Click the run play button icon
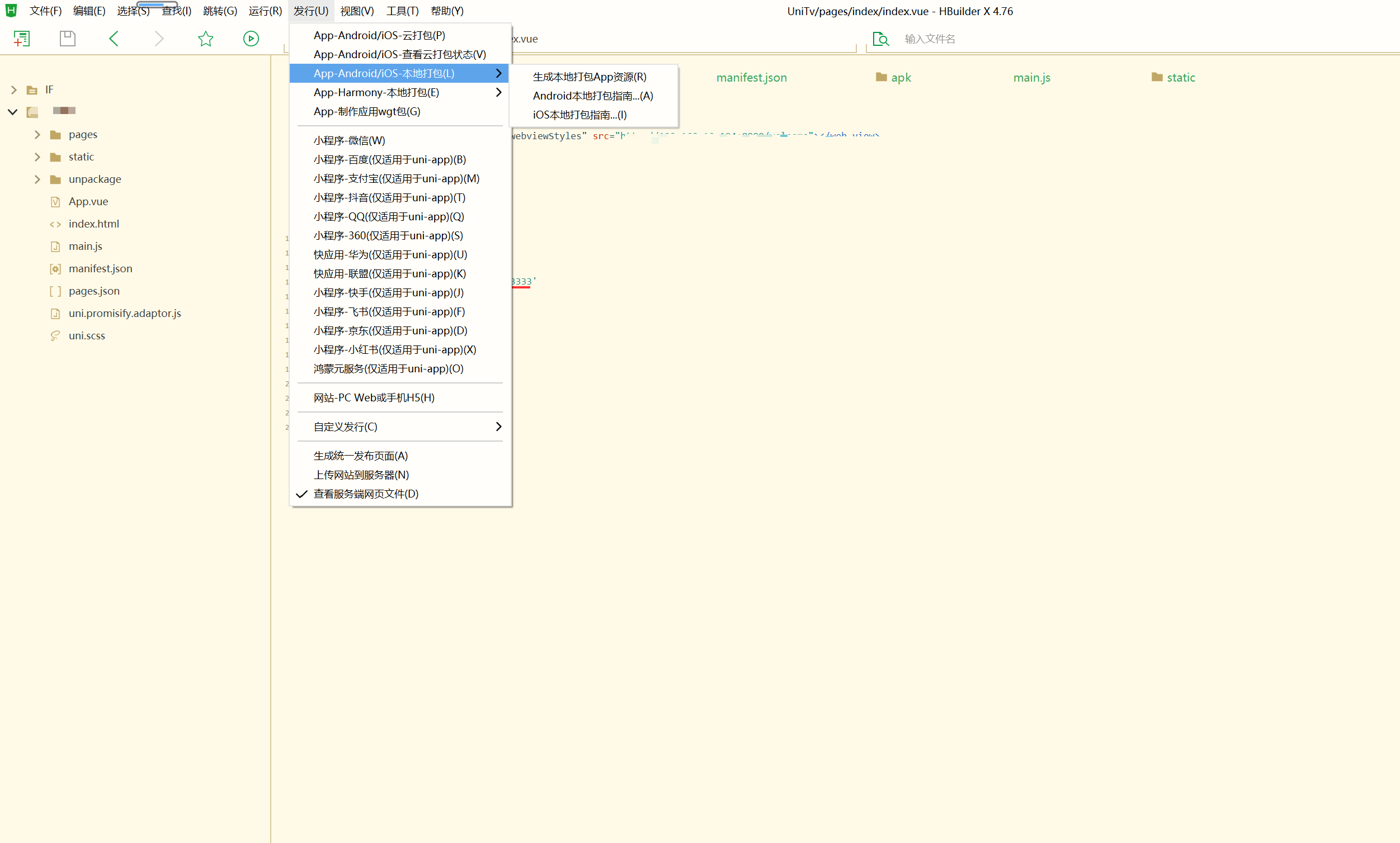This screenshot has height=843, width=1400. pos(251,39)
